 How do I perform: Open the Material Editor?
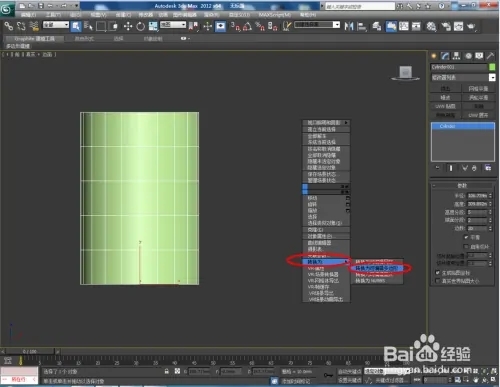click(x=431, y=26)
